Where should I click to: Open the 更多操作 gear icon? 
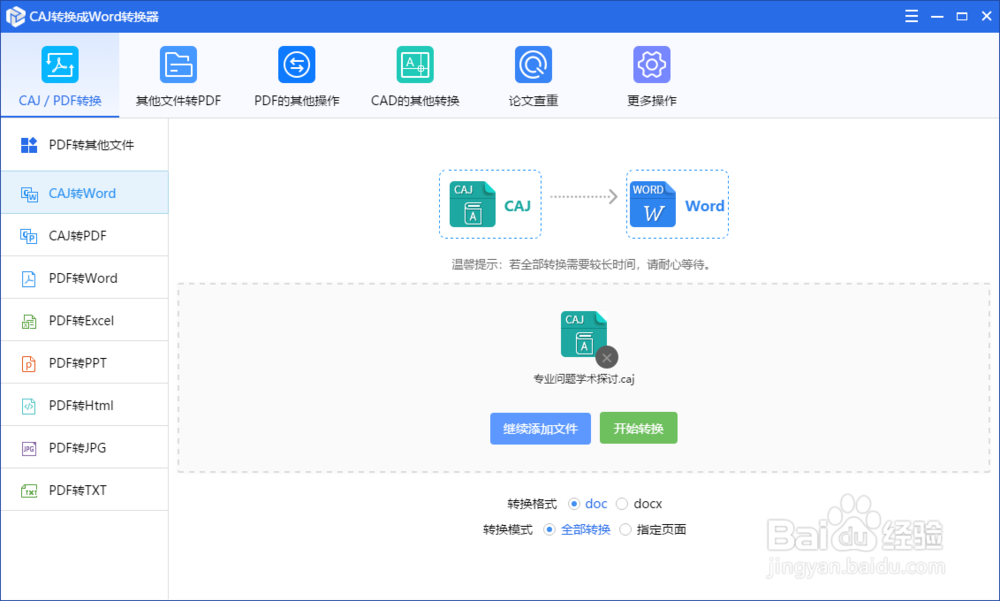[x=652, y=75]
